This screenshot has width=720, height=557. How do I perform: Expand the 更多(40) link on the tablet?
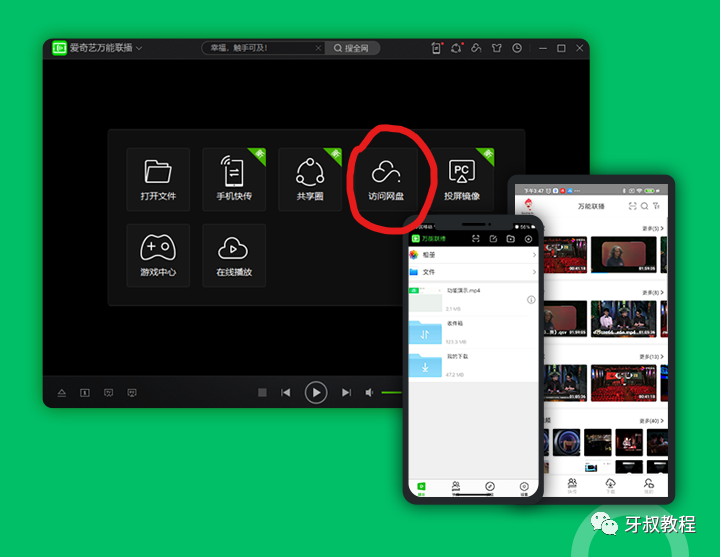651,421
